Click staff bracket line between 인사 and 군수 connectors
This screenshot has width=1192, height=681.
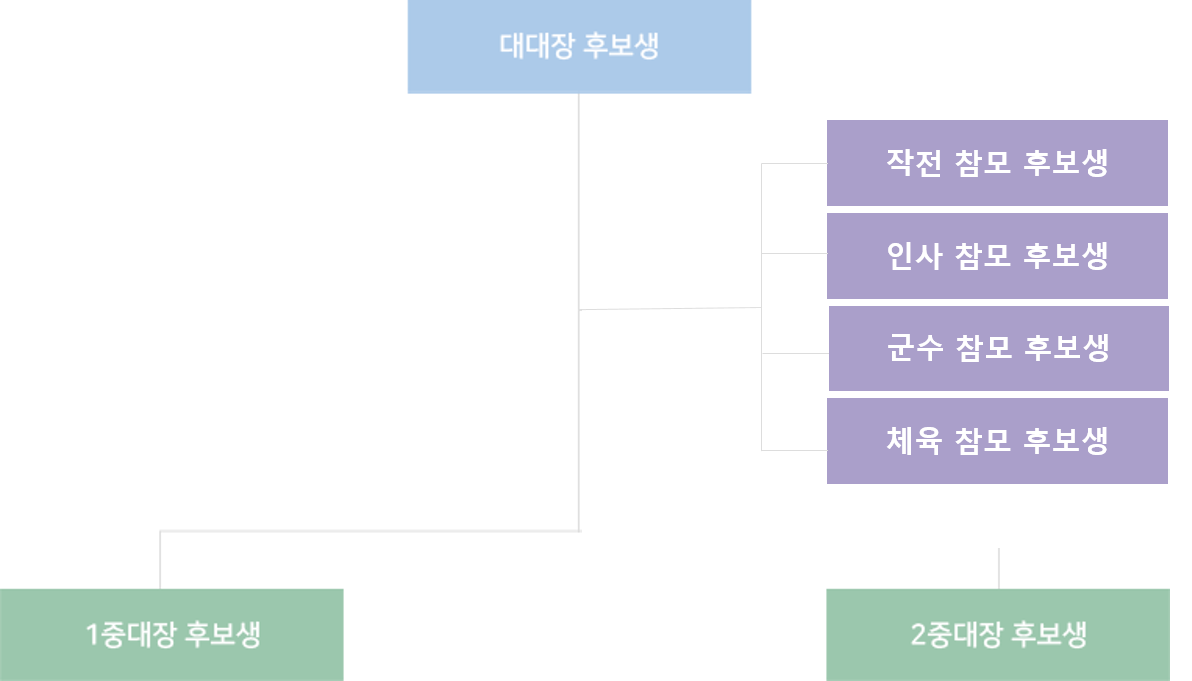[762, 304]
